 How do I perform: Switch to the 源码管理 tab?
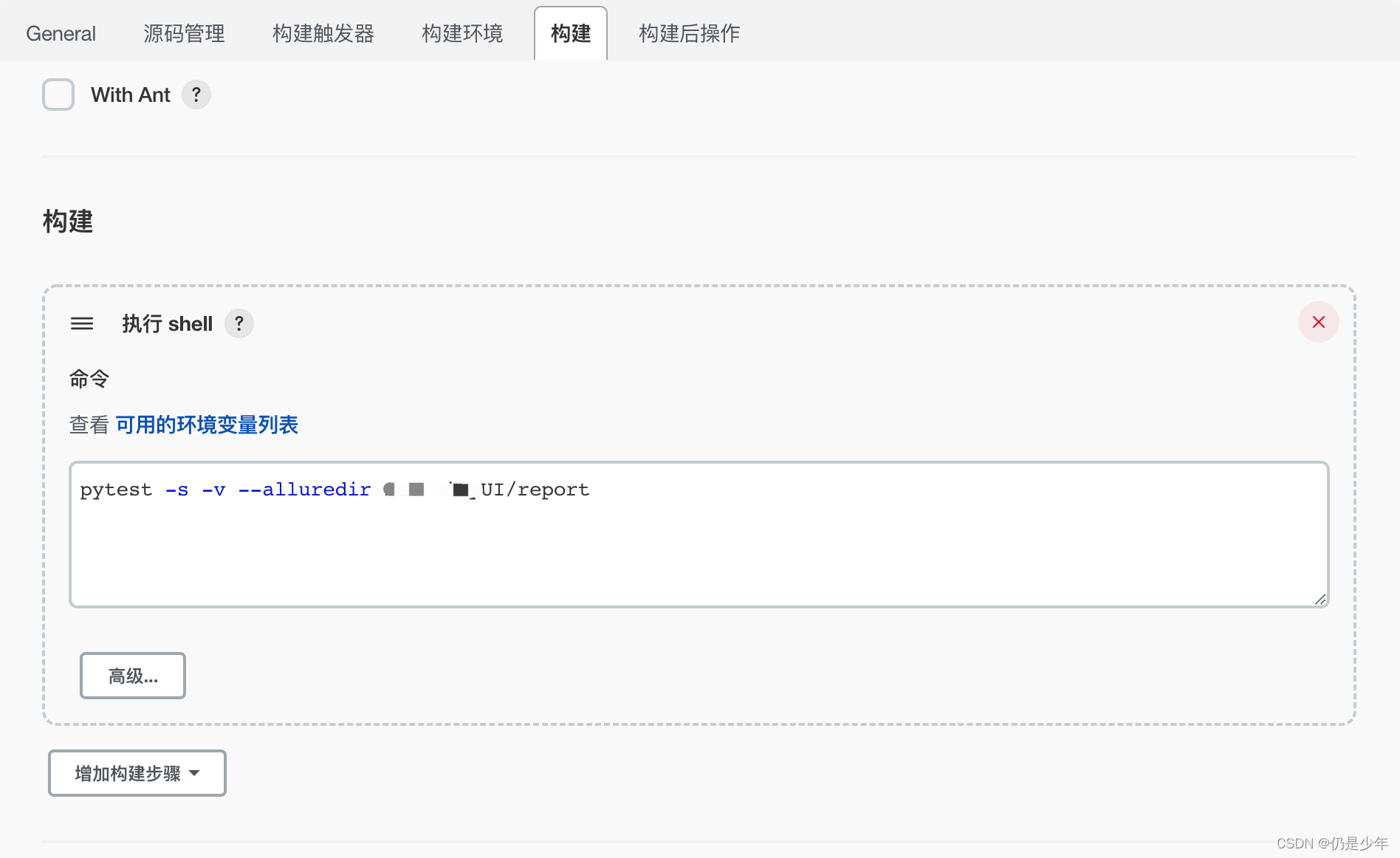(x=184, y=33)
